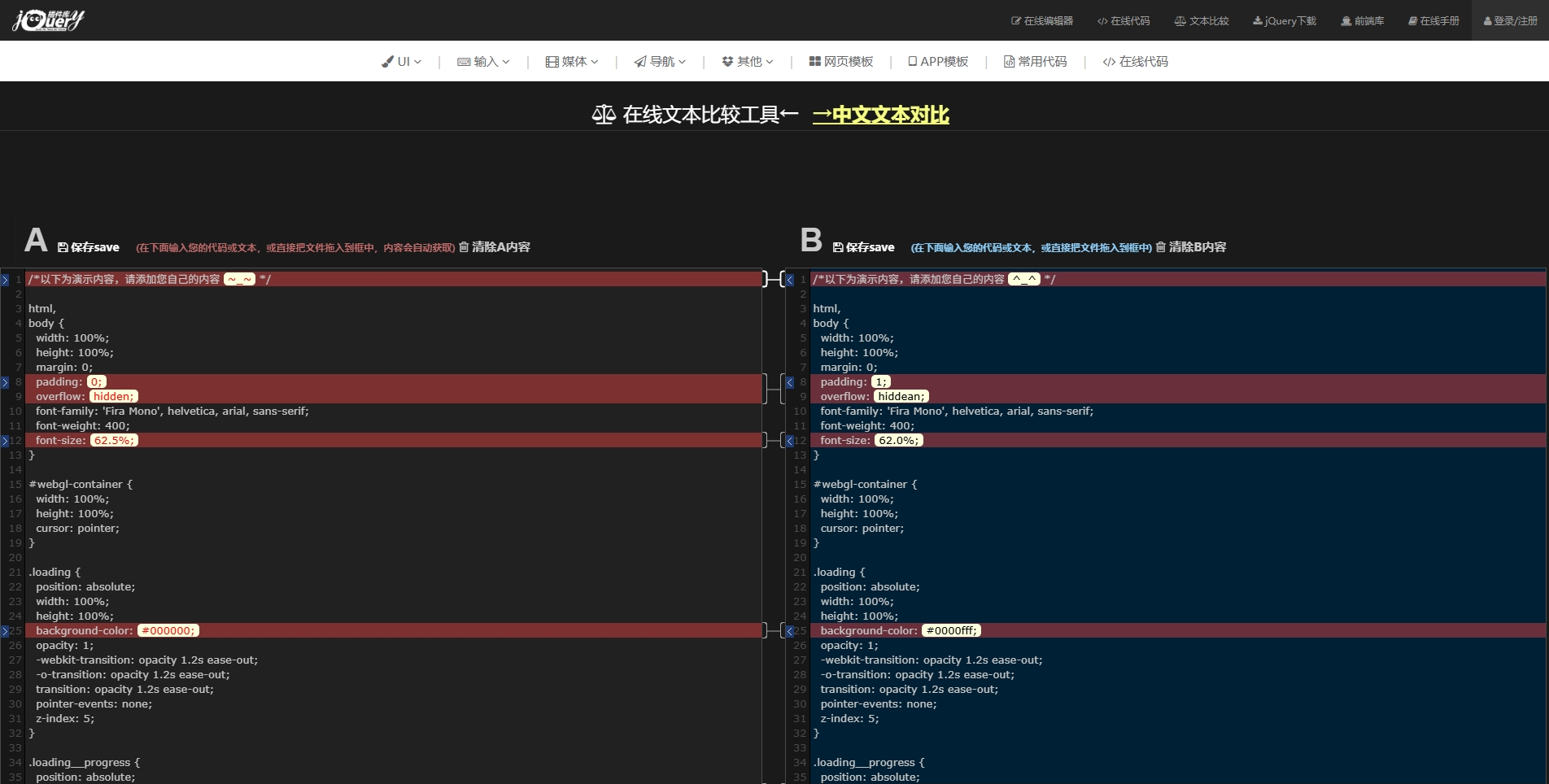Expand the 其他 dropdown menu
1549x784 pixels.
point(747,62)
